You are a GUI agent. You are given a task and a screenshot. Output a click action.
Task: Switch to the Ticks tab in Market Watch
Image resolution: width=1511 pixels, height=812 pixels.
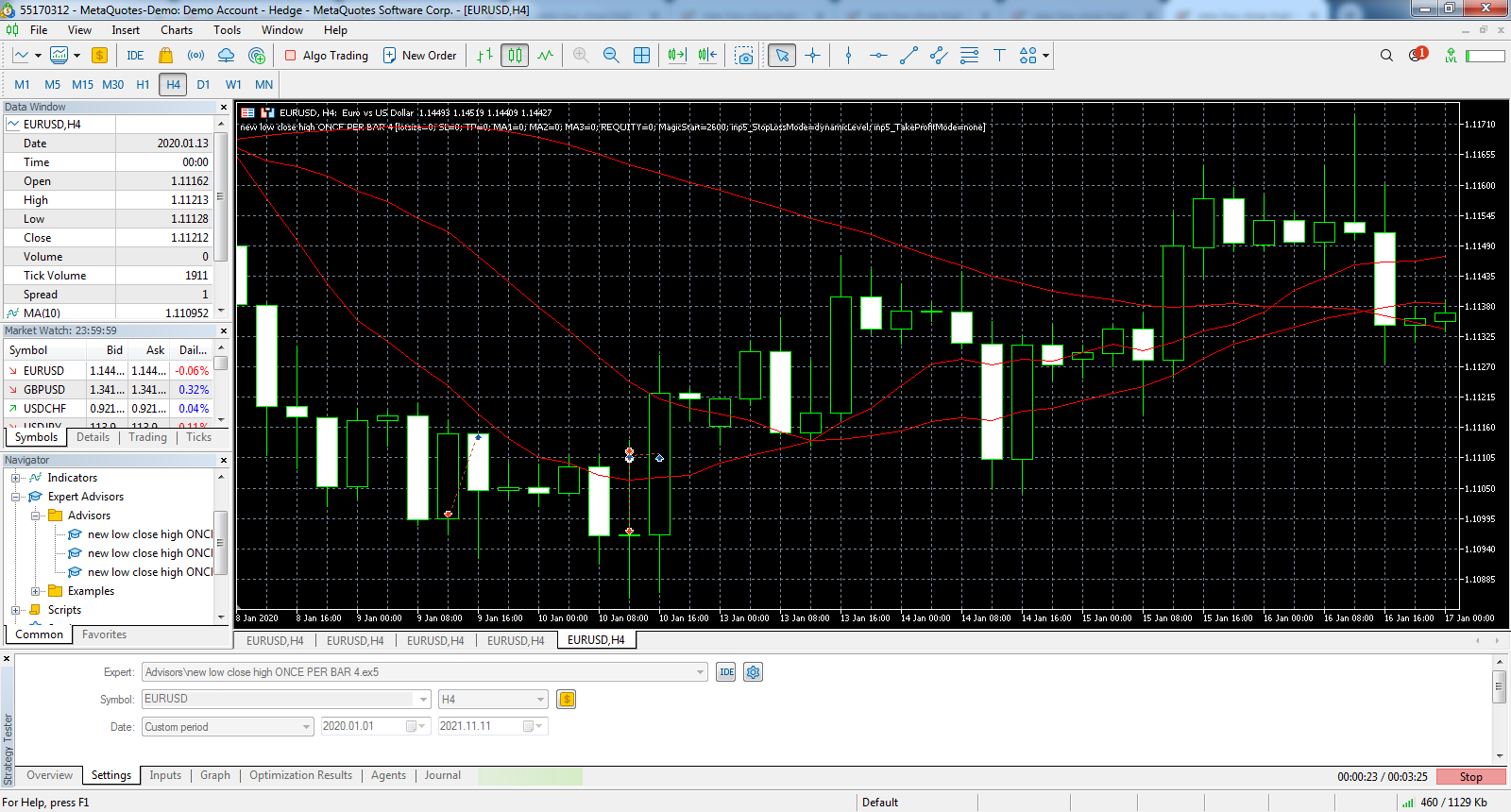click(198, 437)
